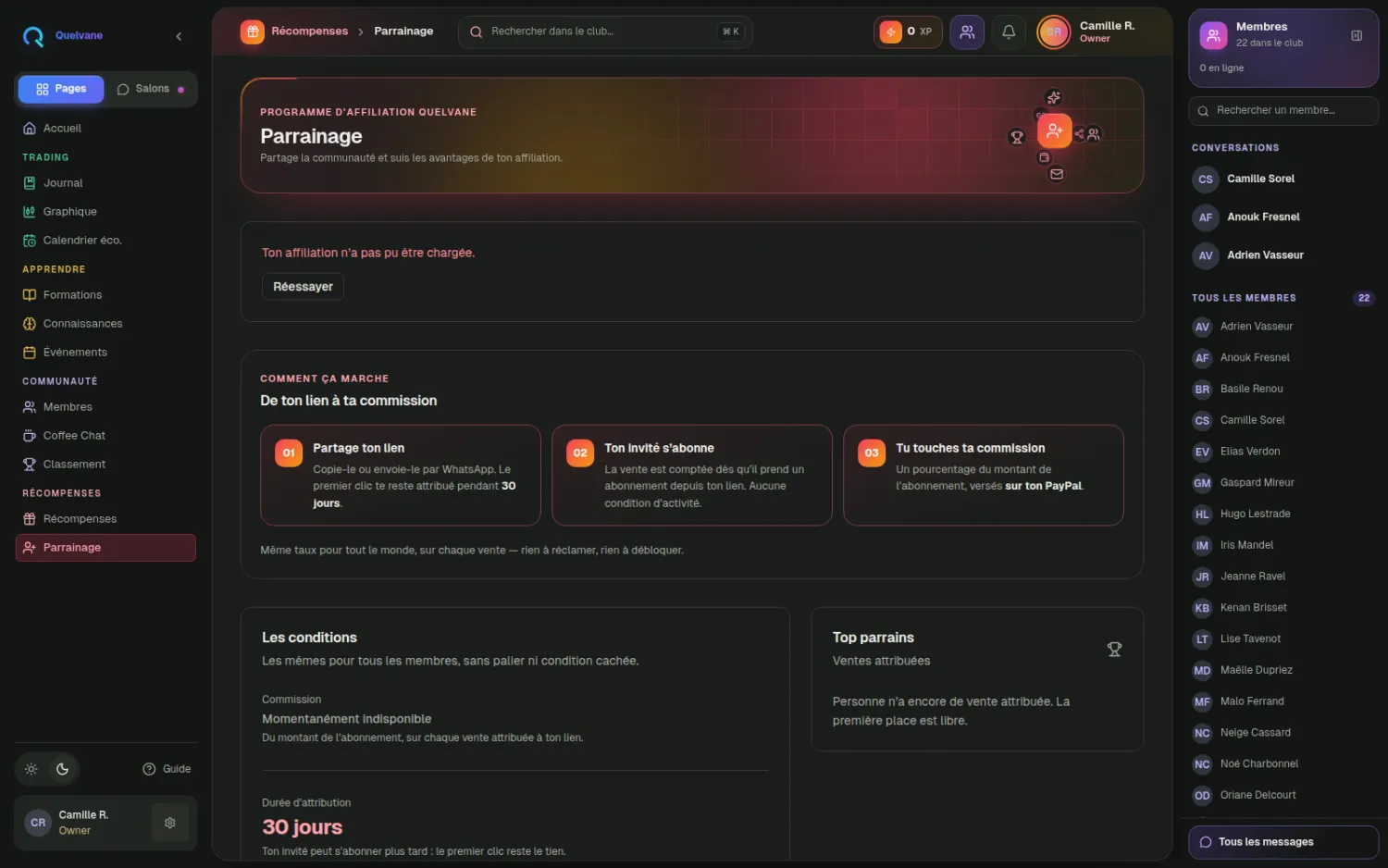Image resolution: width=1388 pixels, height=868 pixels.
Task: Switch to dark theme with the moon icon
Action: pyautogui.click(x=62, y=769)
